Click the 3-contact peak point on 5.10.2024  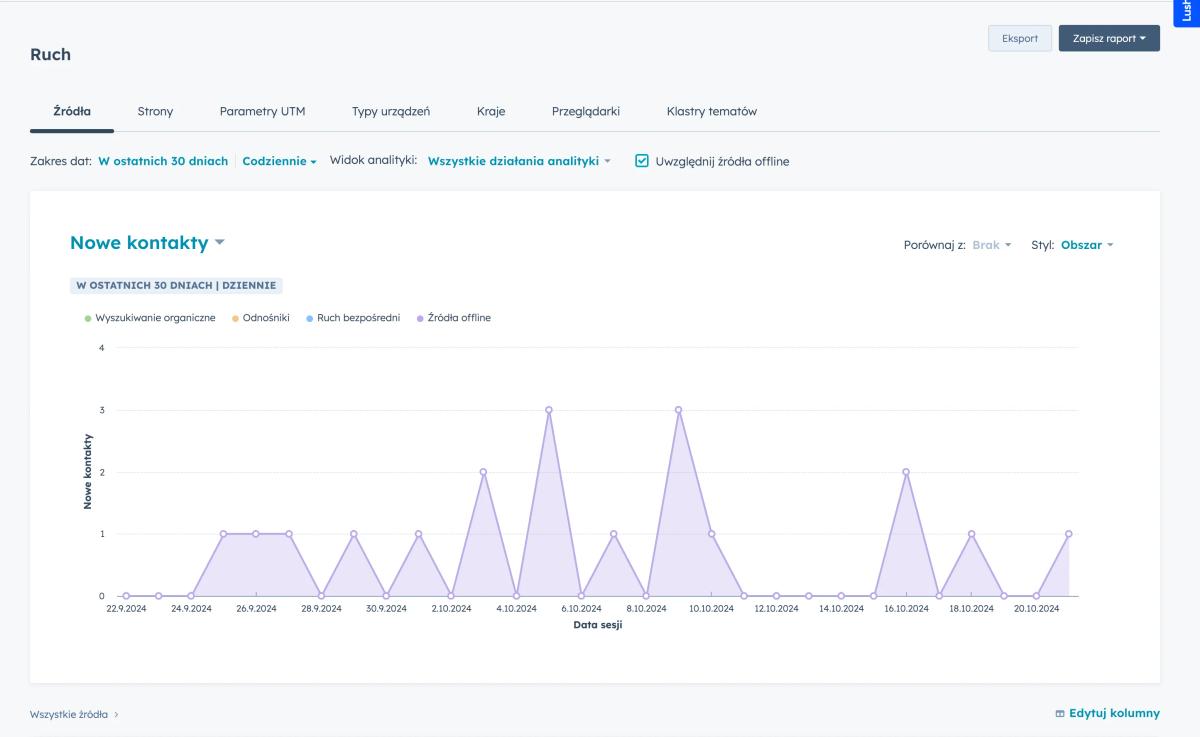coord(549,410)
